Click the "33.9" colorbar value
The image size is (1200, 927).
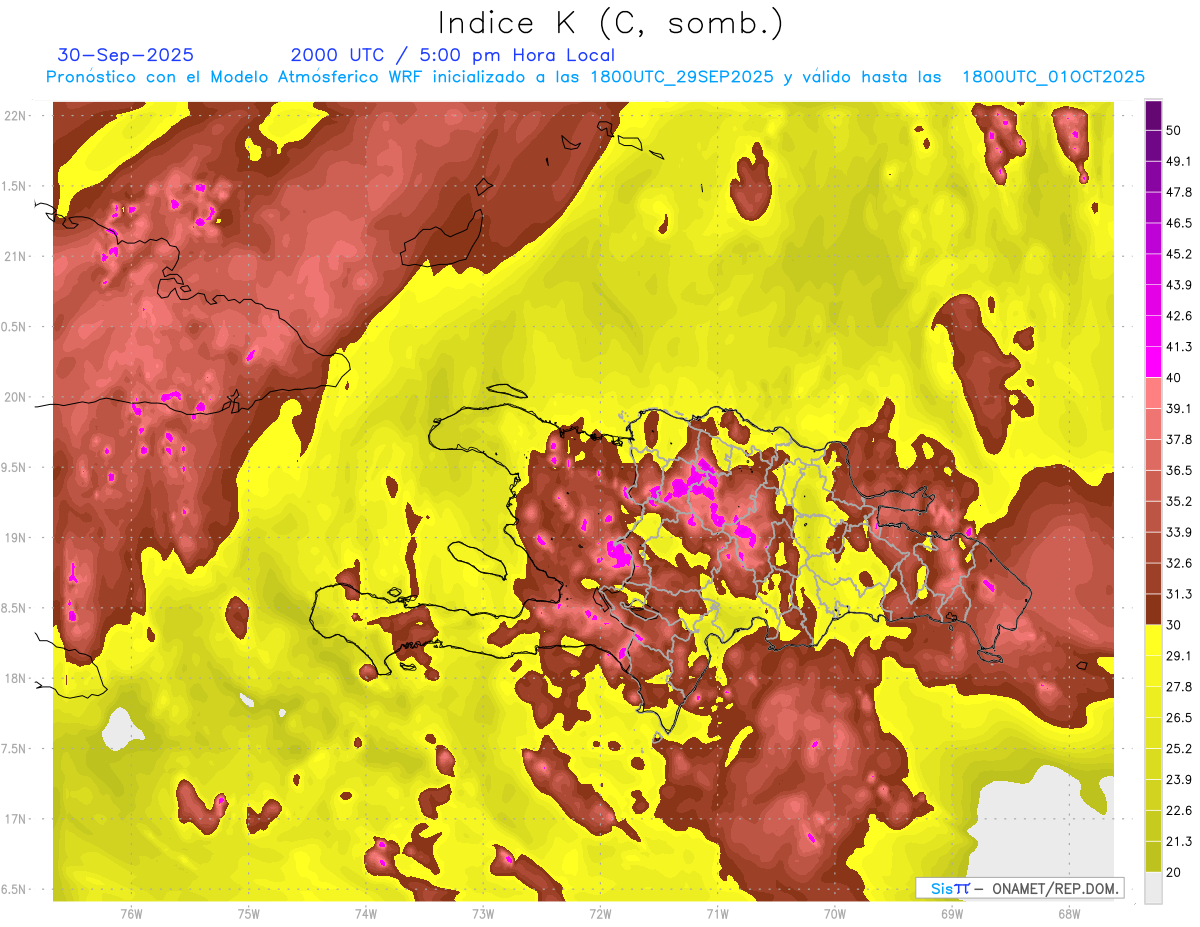pyautogui.click(x=1180, y=532)
